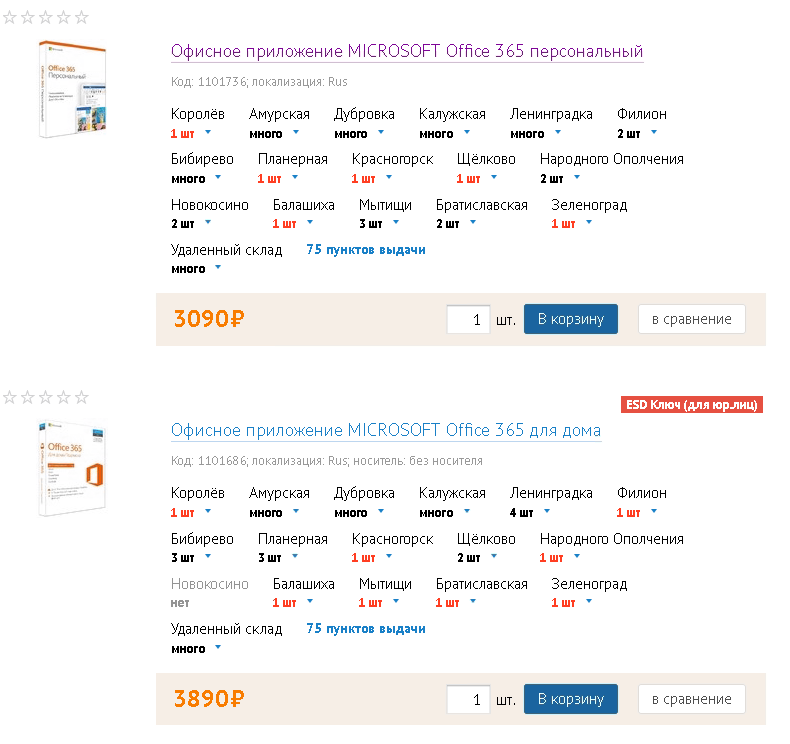Open Зеленоград arrow for the first product
This screenshot has height=744, width=790.
pyautogui.click(x=588, y=222)
